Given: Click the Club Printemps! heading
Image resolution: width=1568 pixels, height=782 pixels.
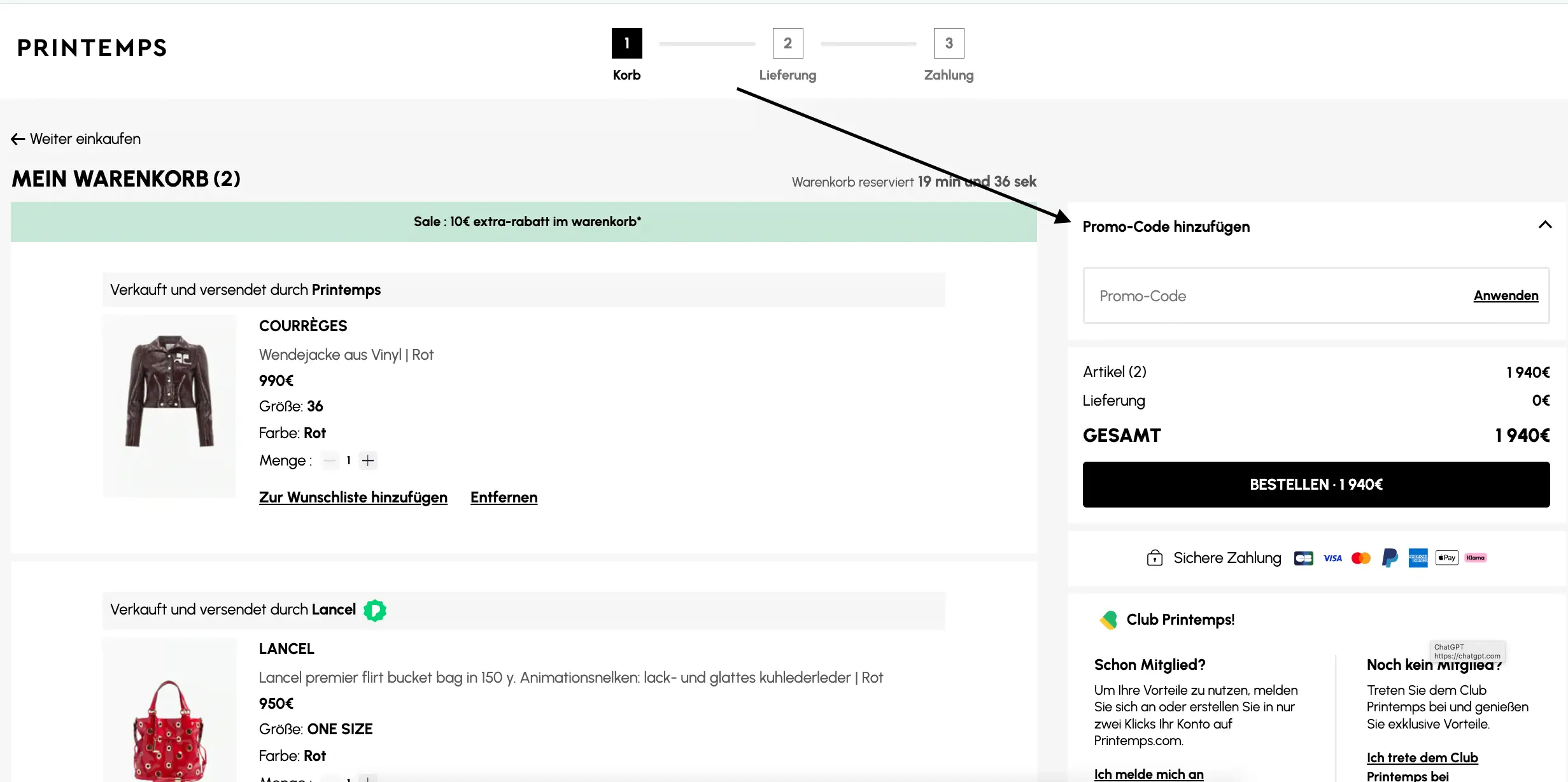Looking at the screenshot, I should (x=1180, y=620).
